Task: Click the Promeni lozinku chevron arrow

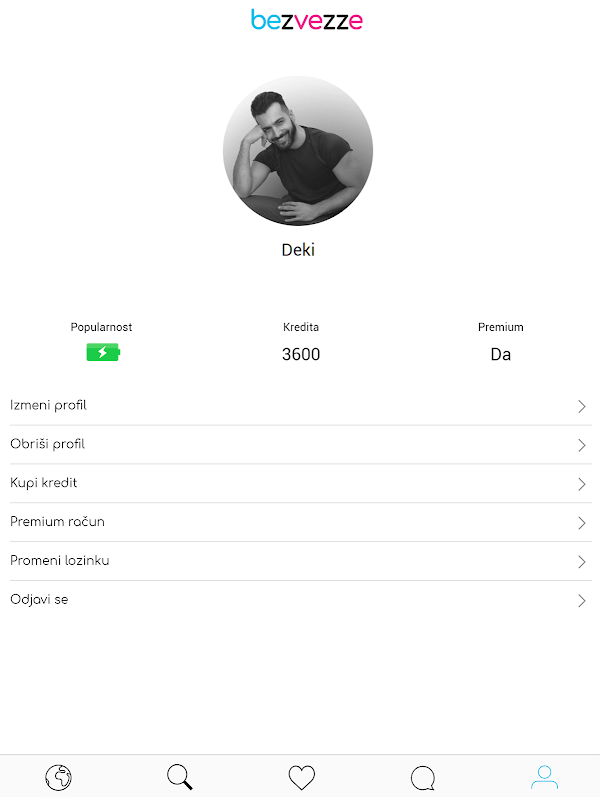Action: (x=581, y=562)
